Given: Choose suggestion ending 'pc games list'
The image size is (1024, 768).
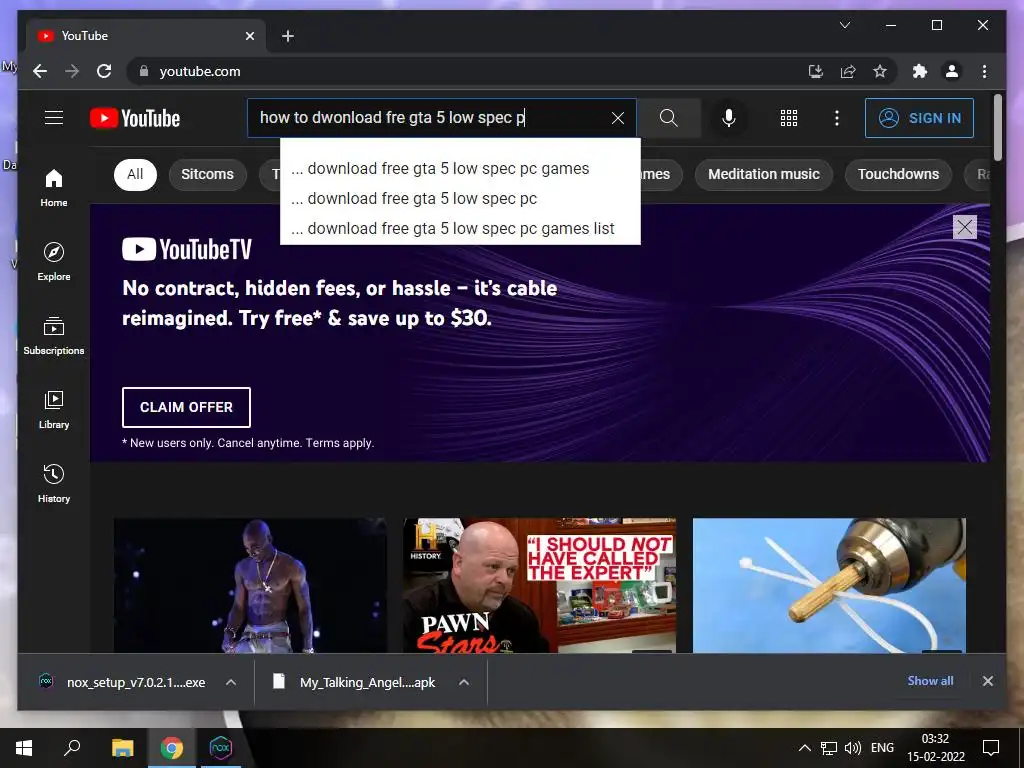Looking at the screenshot, I should point(460,229).
